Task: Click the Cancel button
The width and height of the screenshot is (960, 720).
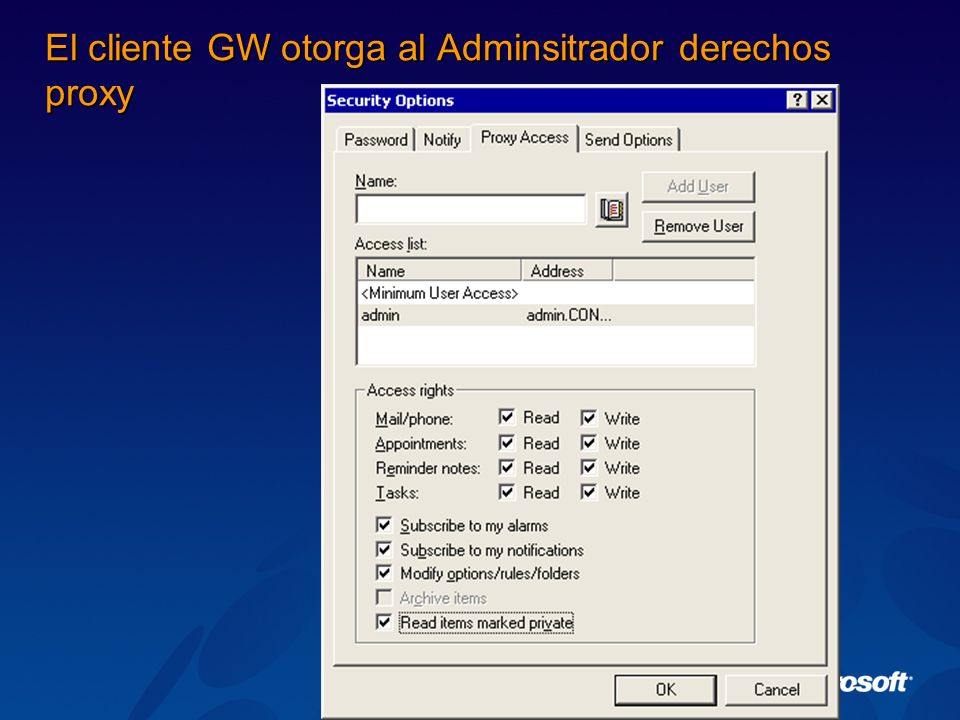Action: coord(776,690)
